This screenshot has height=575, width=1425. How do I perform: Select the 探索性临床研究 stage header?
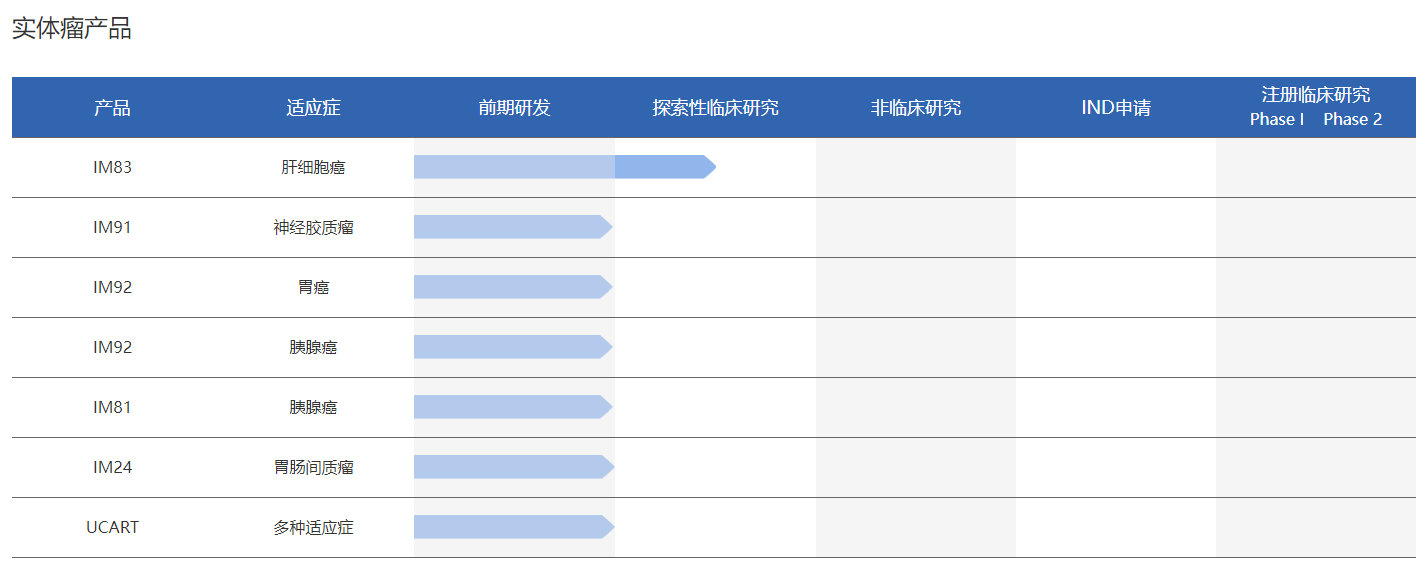pos(715,108)
